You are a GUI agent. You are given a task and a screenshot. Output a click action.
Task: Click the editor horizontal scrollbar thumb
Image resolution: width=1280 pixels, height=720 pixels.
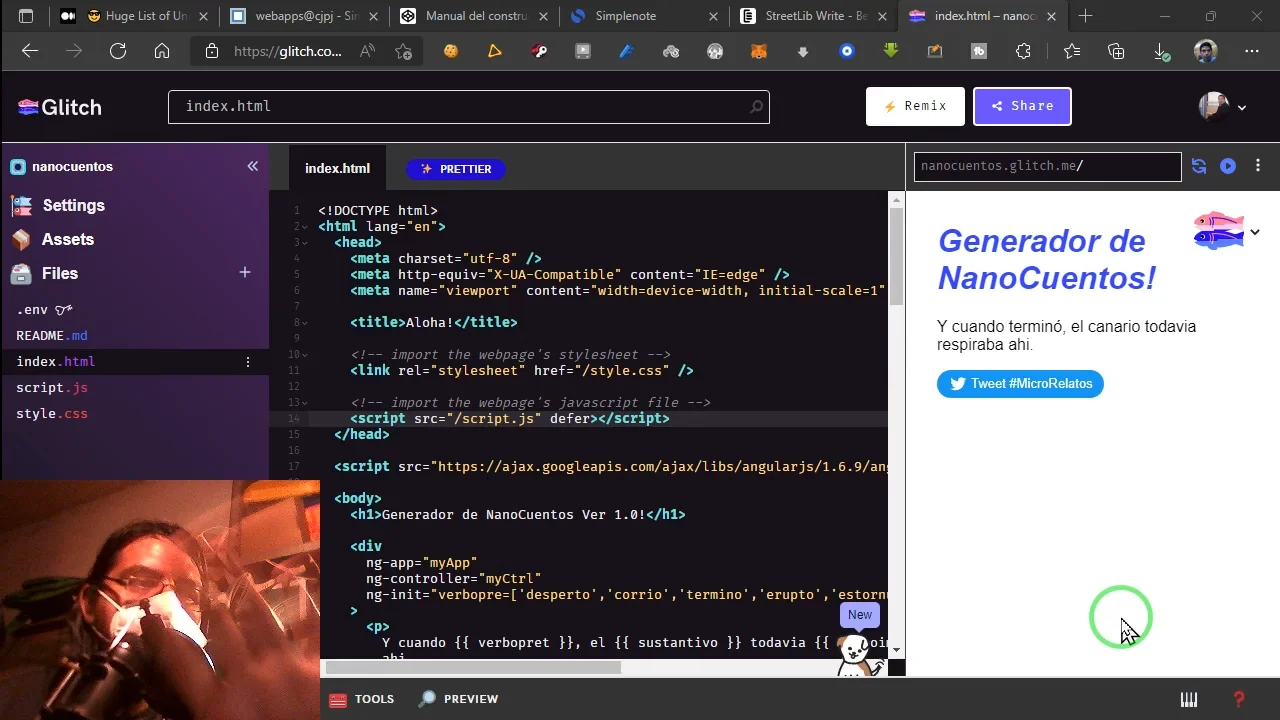pos(473,667)
